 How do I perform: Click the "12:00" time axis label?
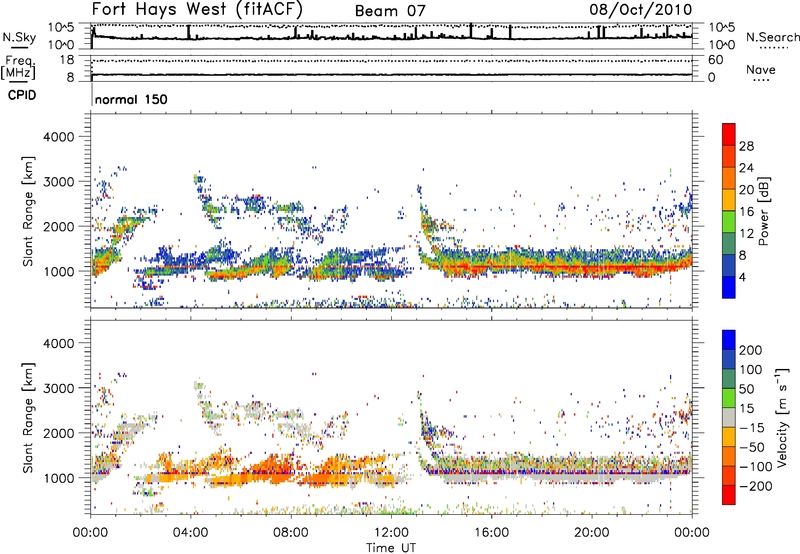point(391,533)
